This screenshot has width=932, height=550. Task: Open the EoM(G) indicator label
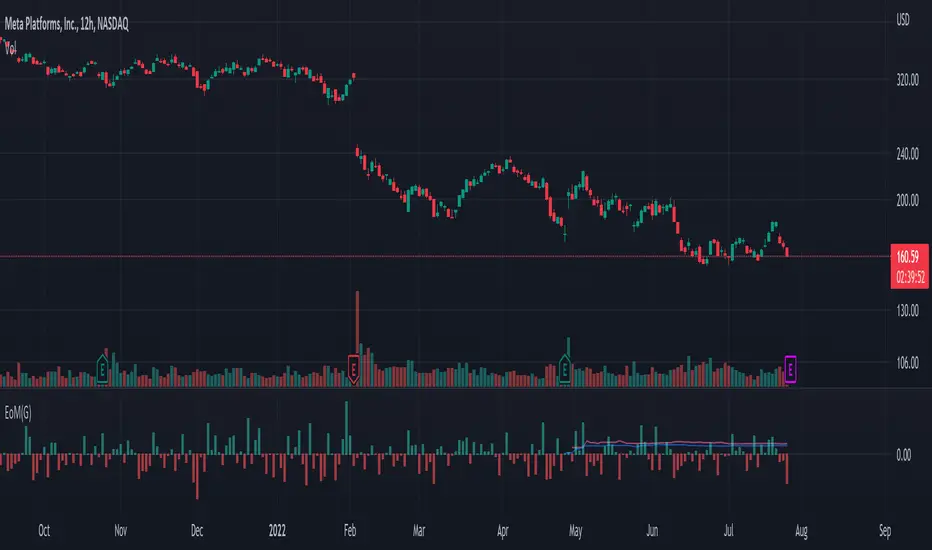(x=18, y=413)
